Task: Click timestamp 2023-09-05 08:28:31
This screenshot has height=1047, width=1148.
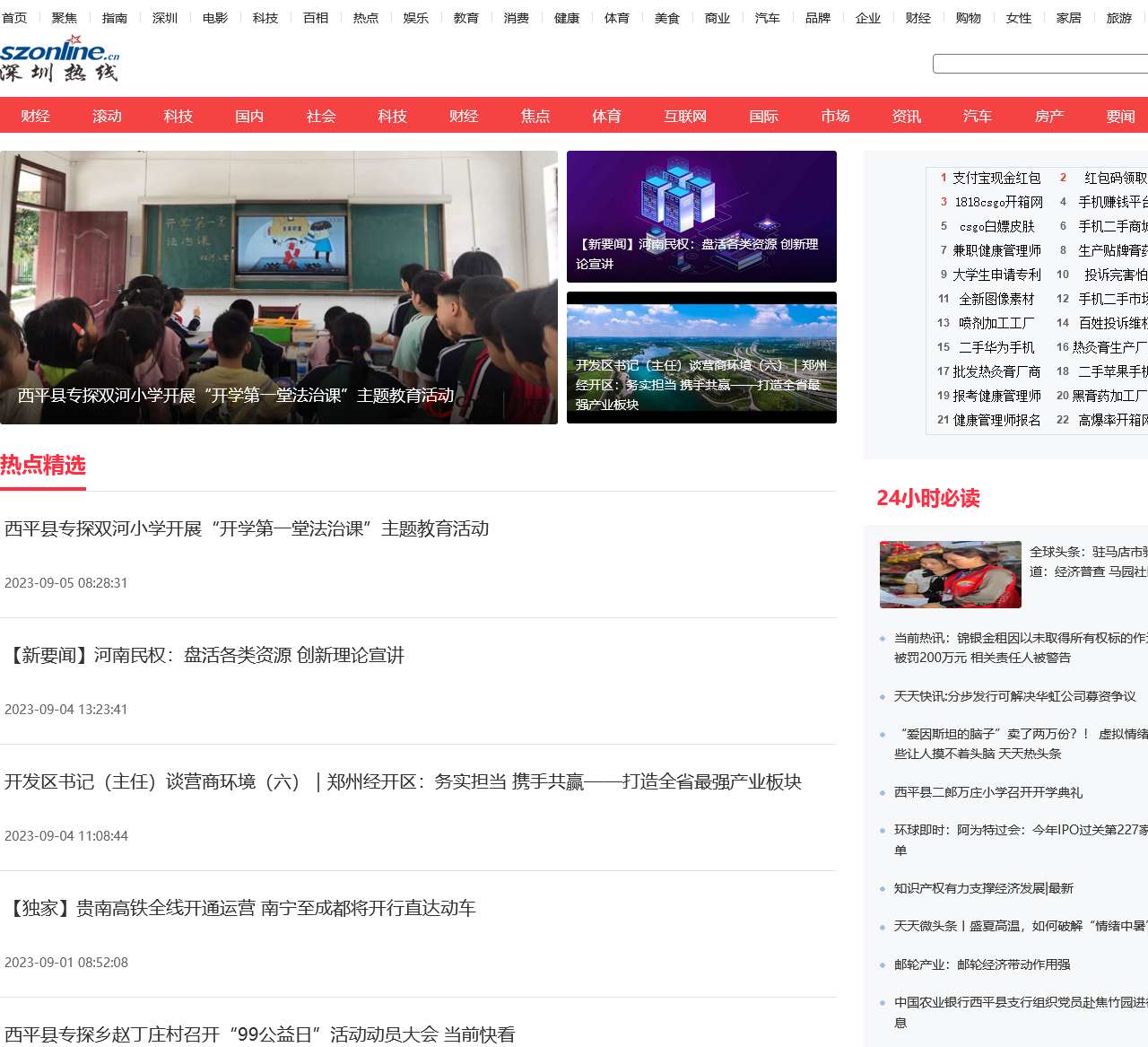Action: (x=66, y=582)
